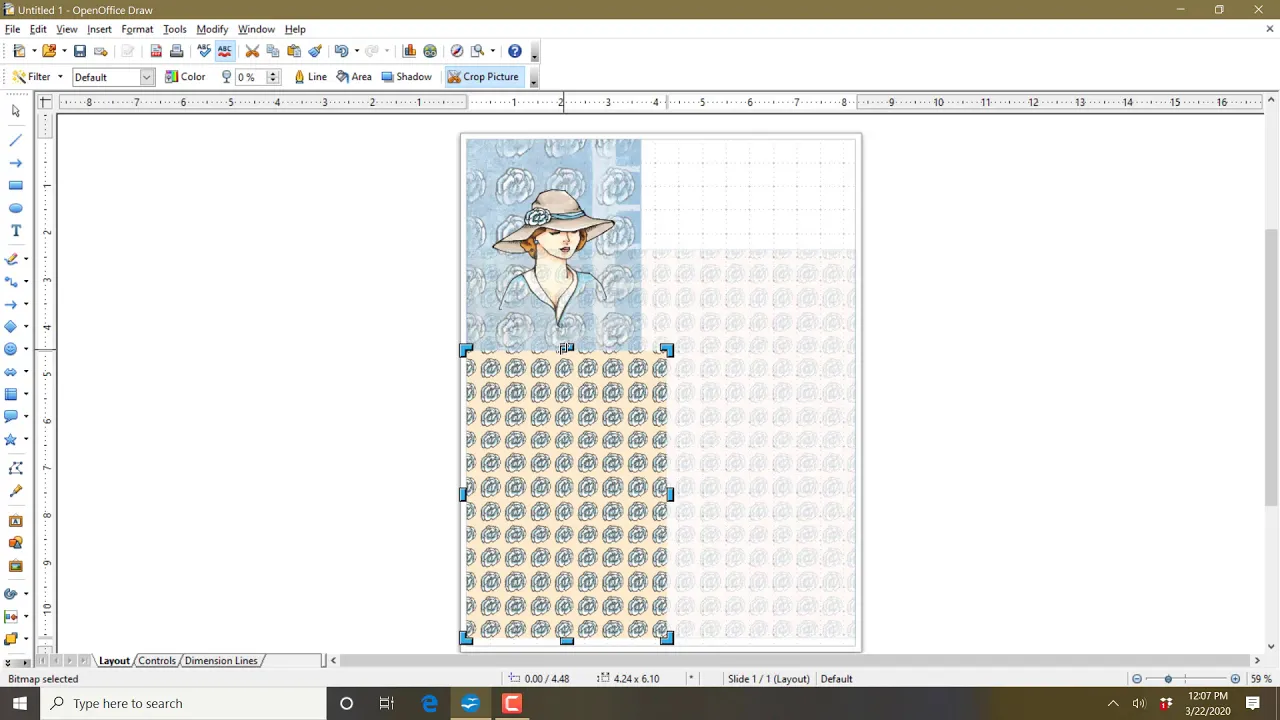Open the Fontwork Gallery tool
This screenshot has width=1280, height=720.
pyautogui.click(x=15, y=521)
